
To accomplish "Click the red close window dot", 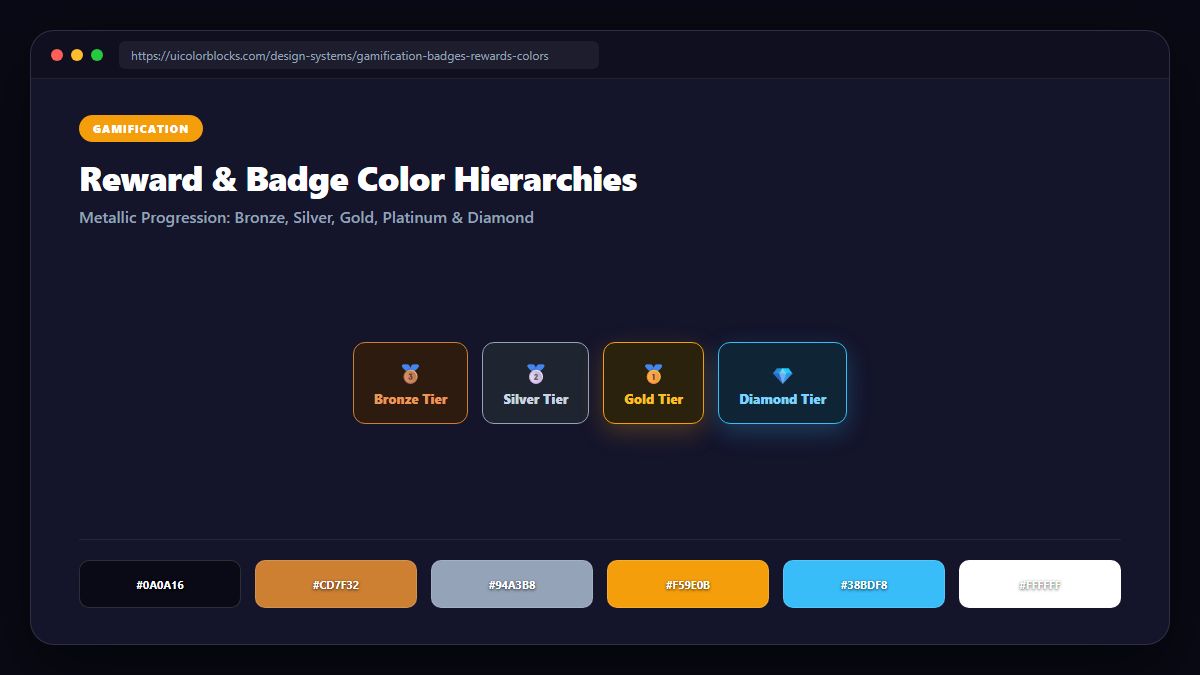I will [57, 55].
